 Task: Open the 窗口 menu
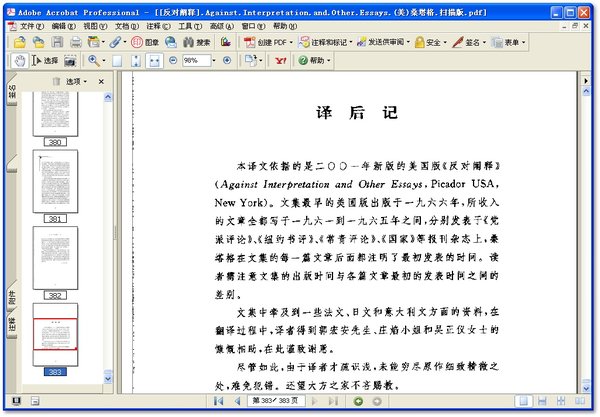(253, 26)
